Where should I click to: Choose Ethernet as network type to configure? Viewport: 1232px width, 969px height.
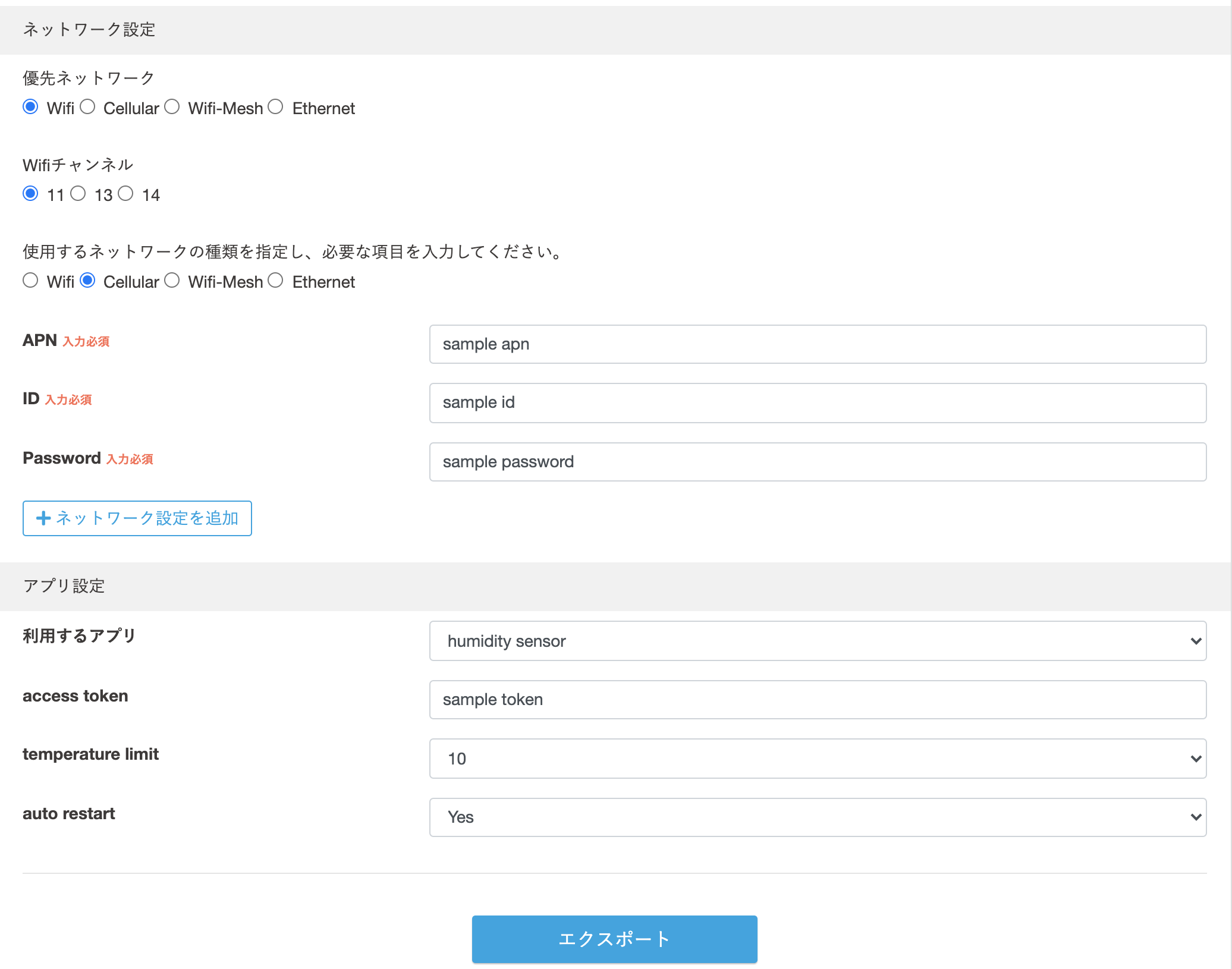pyautogui.click(x=275, y=281)
